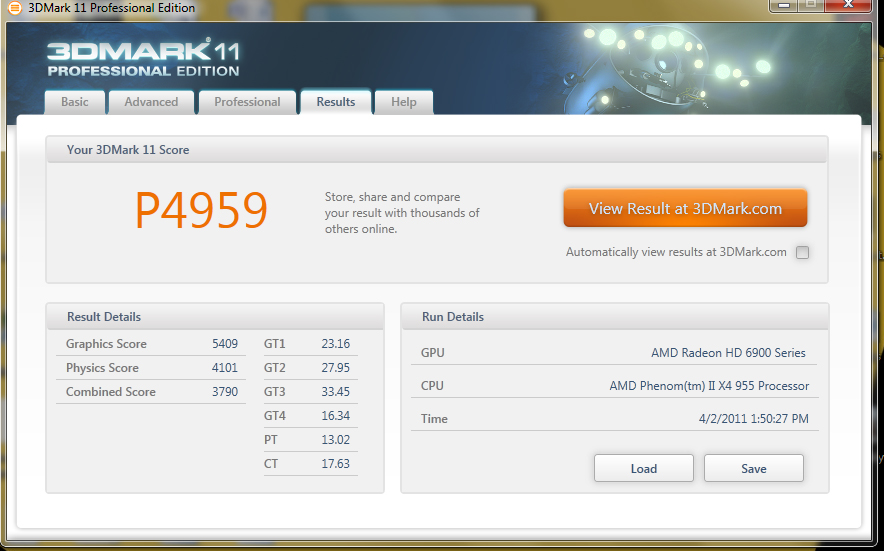Enable automatically view results at 3DMark.com checkbox

click(x=802, y=253)
